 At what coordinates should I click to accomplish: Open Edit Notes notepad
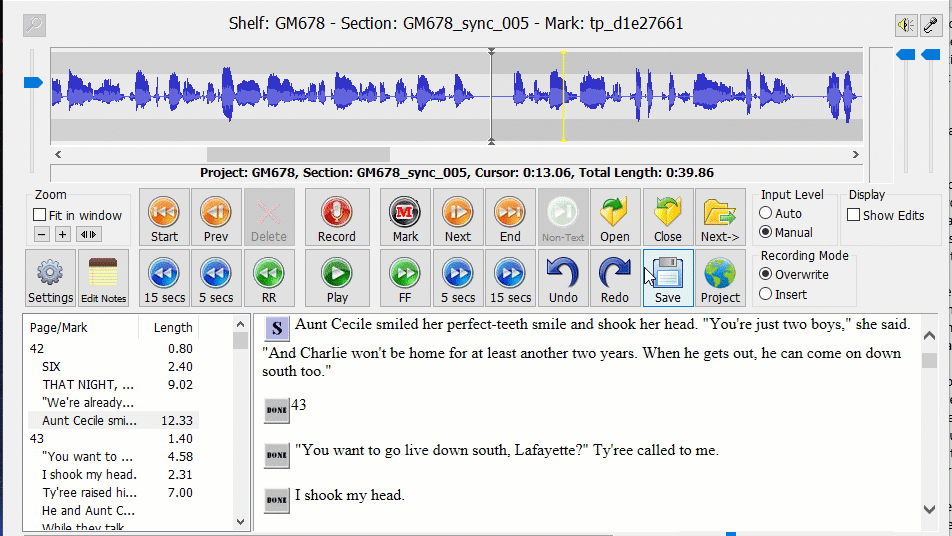pyautogui.click(x=103, y=278)
